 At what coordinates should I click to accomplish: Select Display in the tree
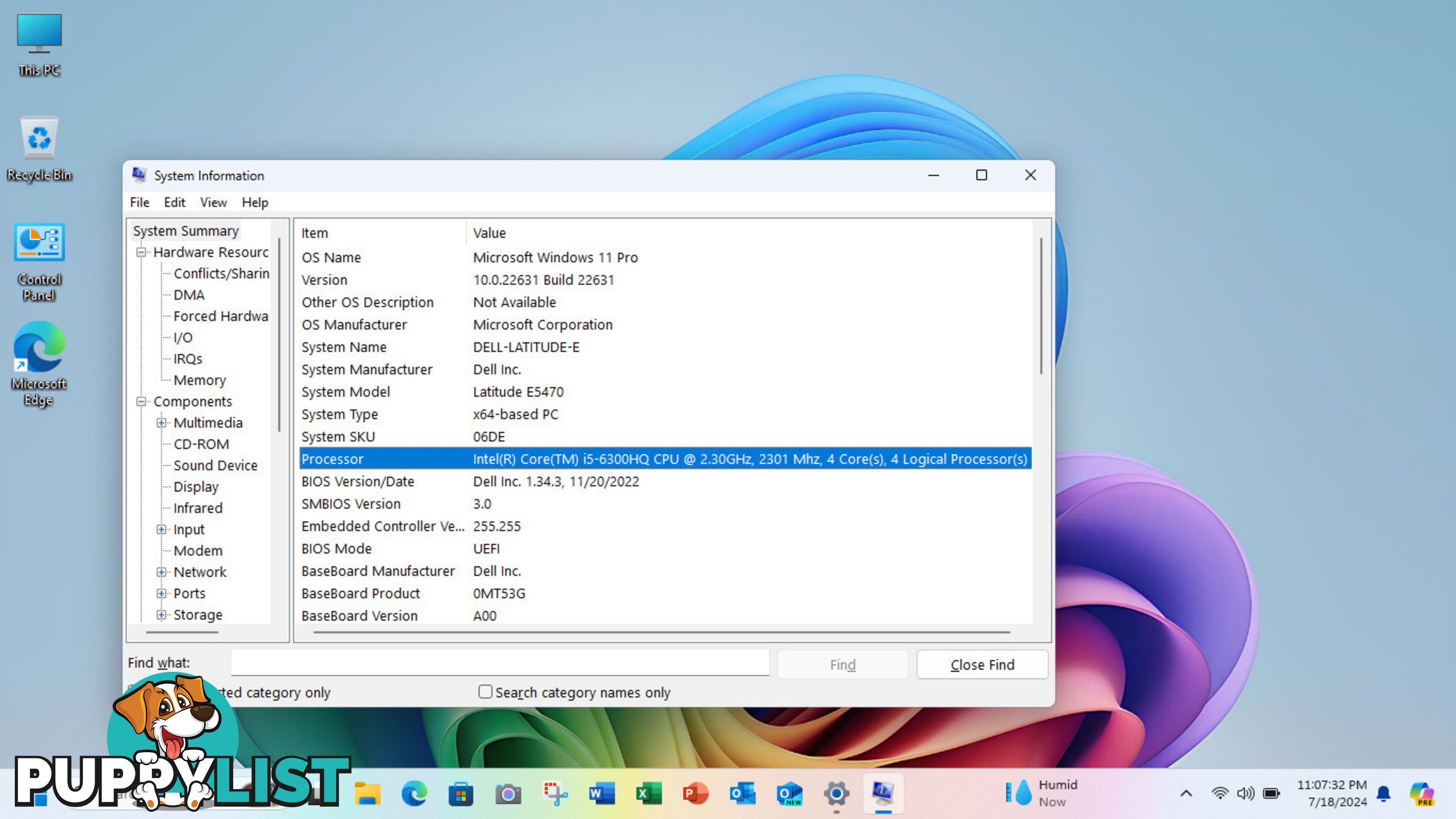point(196,487)
